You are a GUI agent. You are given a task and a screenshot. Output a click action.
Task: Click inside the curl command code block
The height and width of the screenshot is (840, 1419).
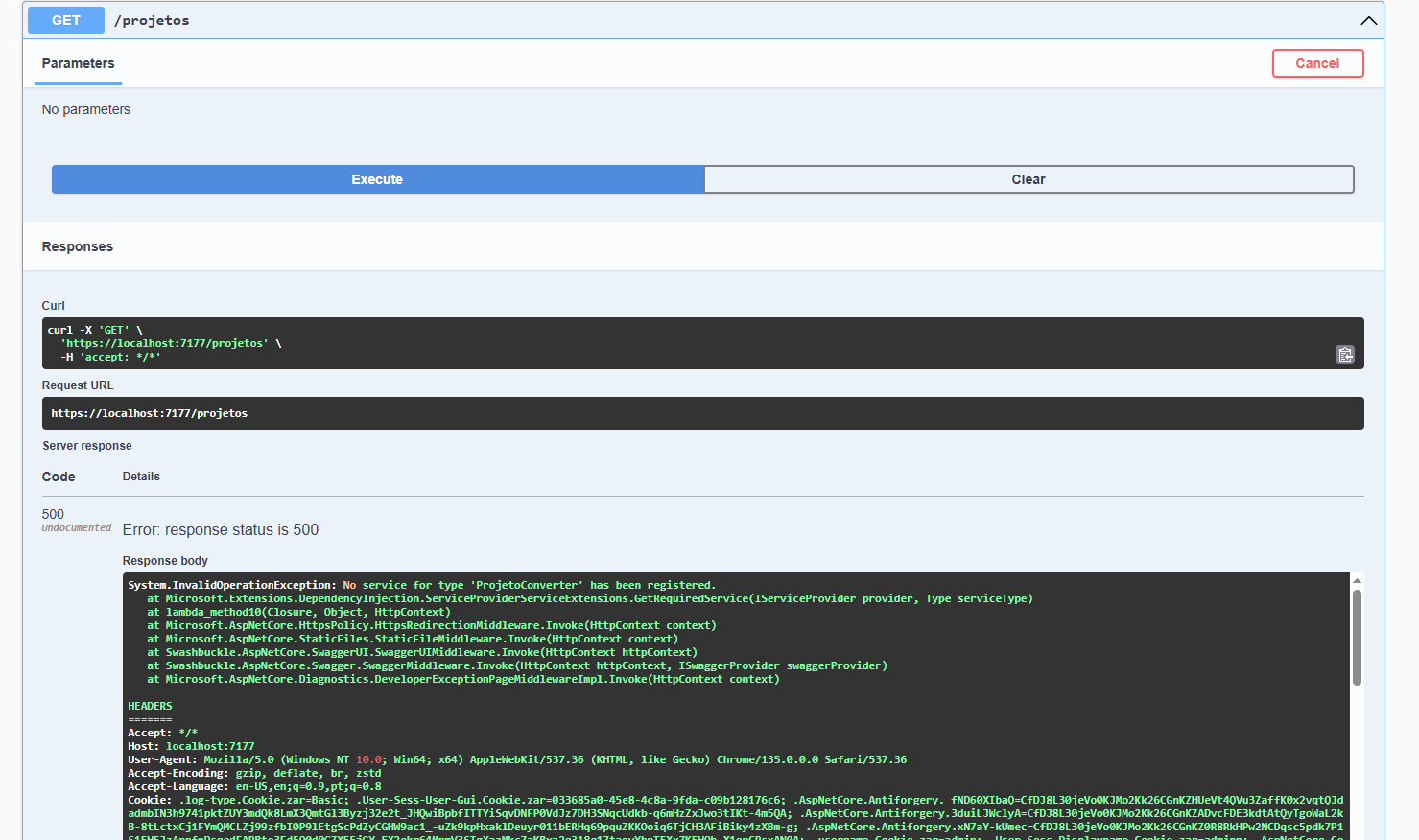pos(672,343)
